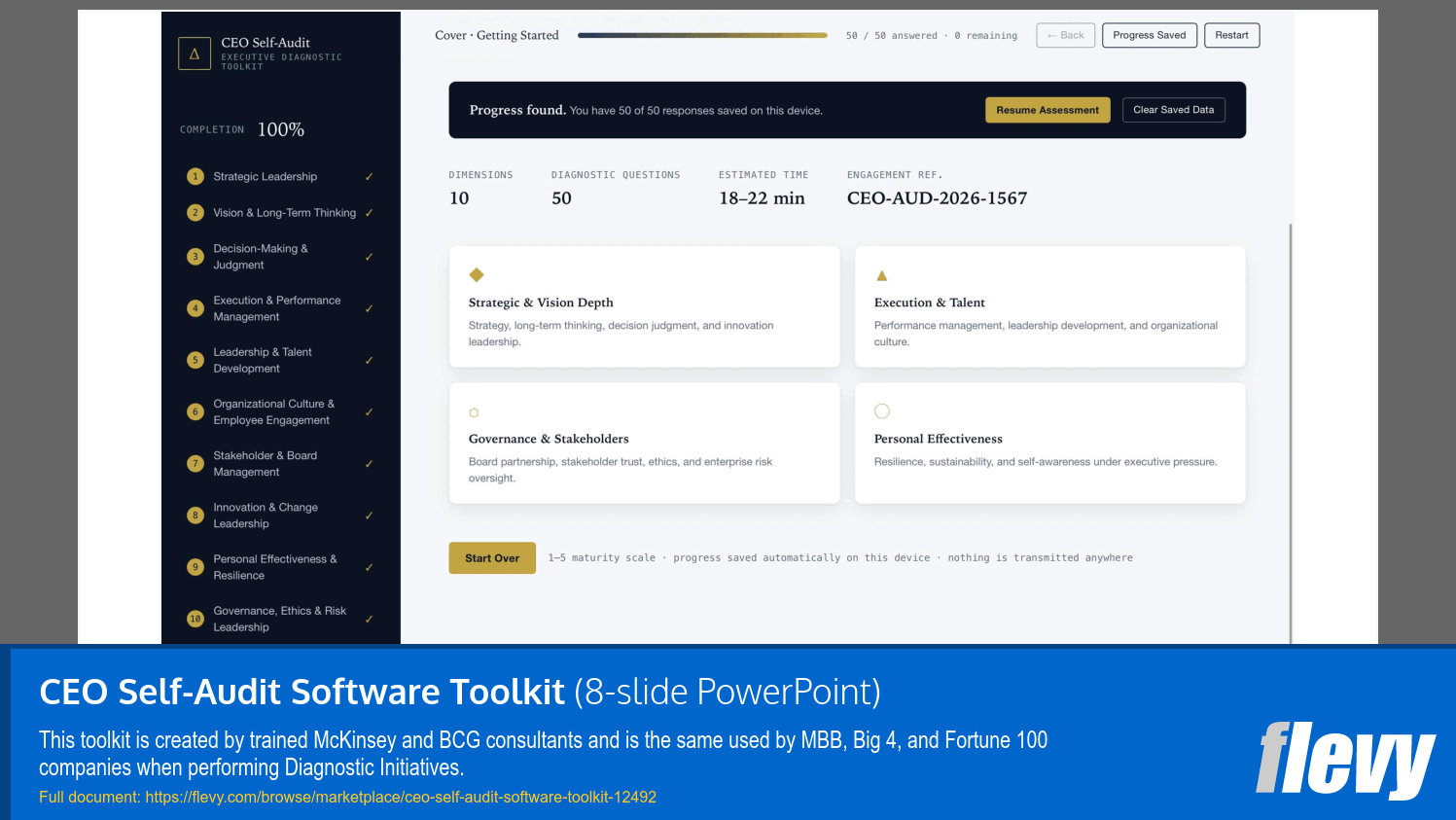
Task: Click the Restart button
Action: coord(1231,35)
